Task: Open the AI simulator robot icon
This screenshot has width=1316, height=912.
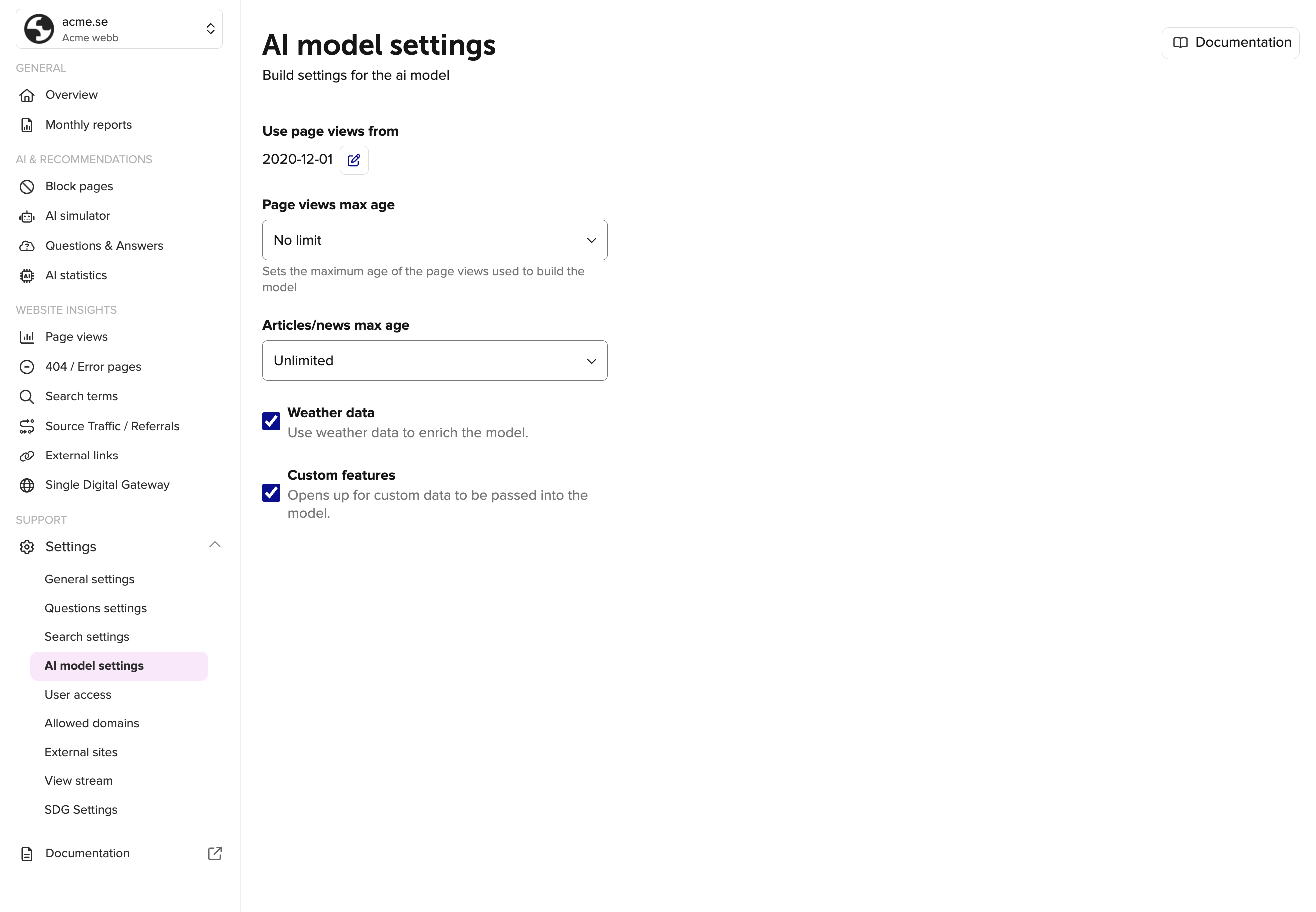Action: tap(27, 217)
